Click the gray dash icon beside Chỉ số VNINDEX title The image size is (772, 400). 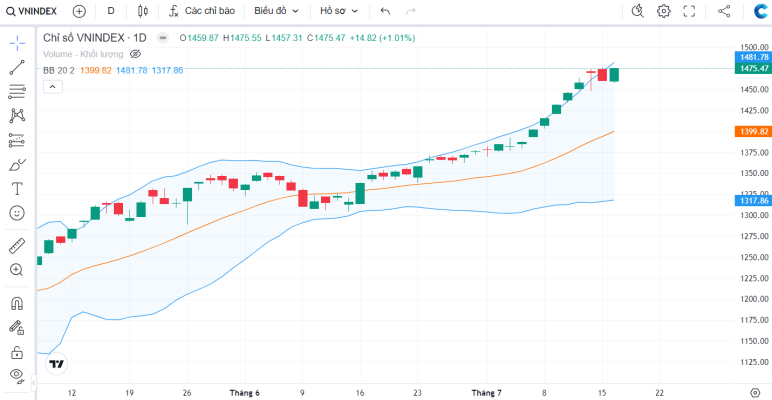[x=162, y=38]
